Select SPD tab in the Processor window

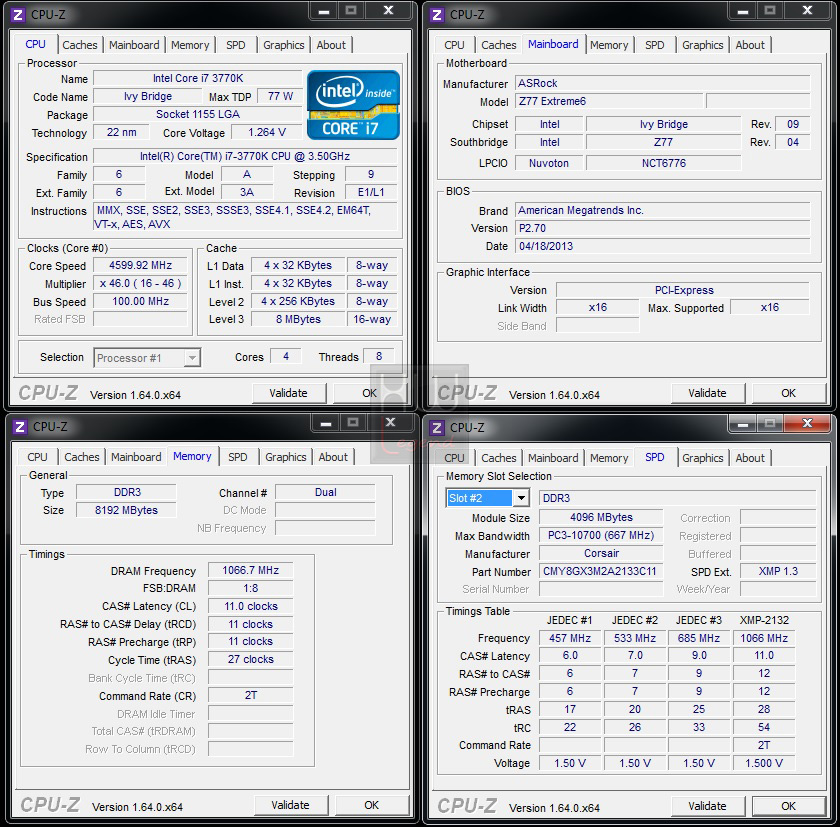(x=236, y=45)
